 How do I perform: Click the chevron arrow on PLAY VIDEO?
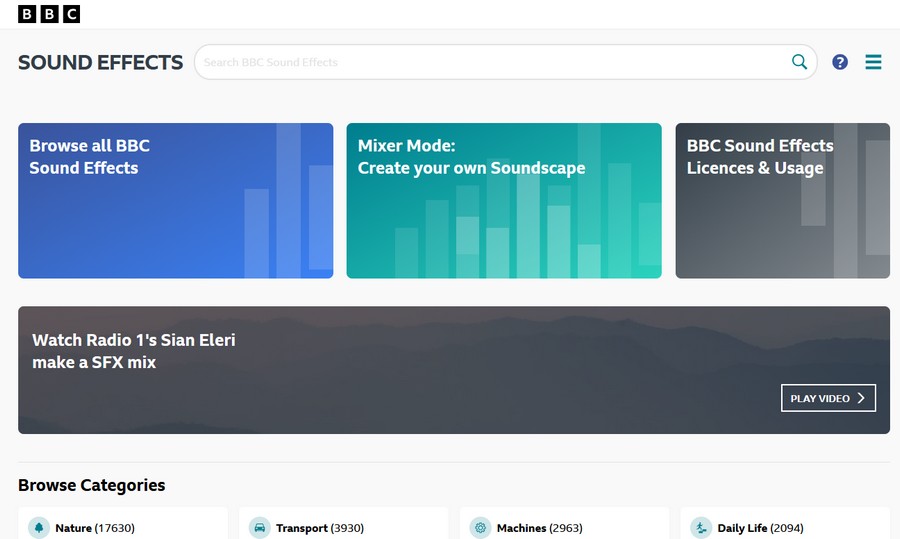click(861, 398)
